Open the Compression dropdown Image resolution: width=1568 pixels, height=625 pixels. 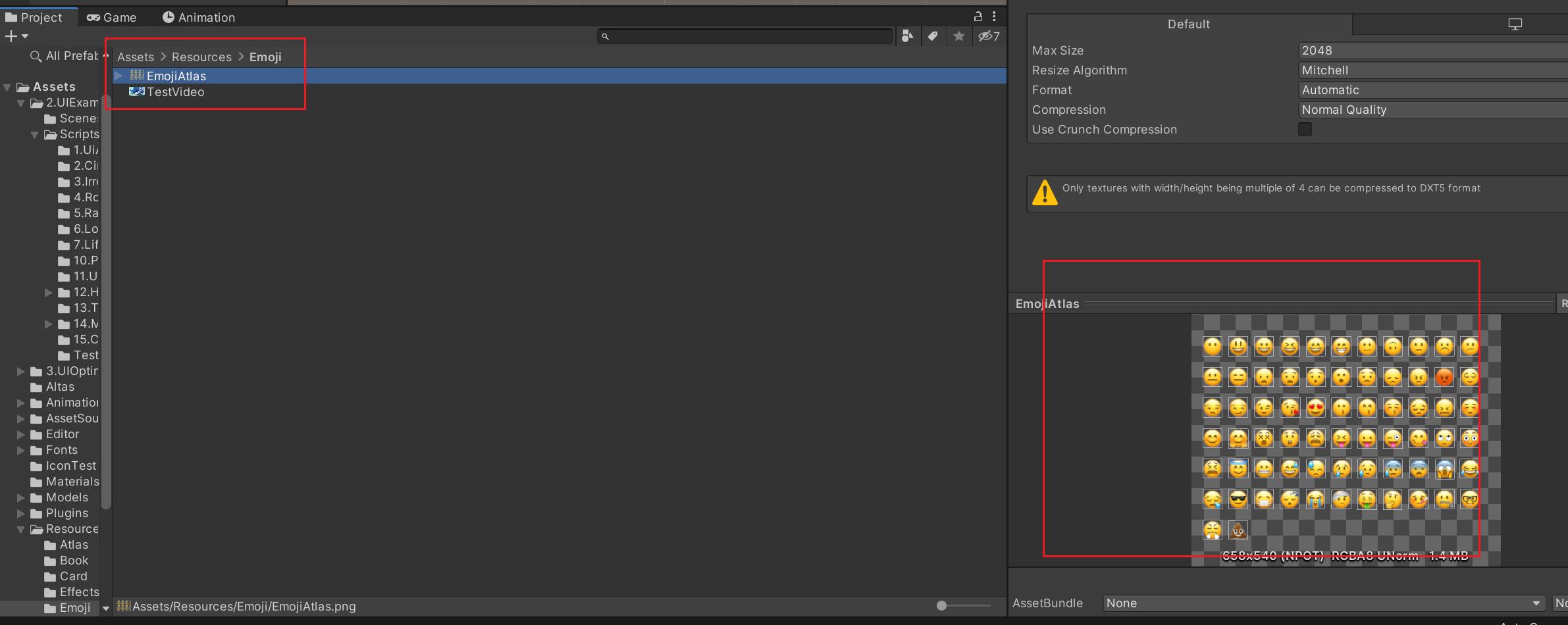pos(1432,110)
